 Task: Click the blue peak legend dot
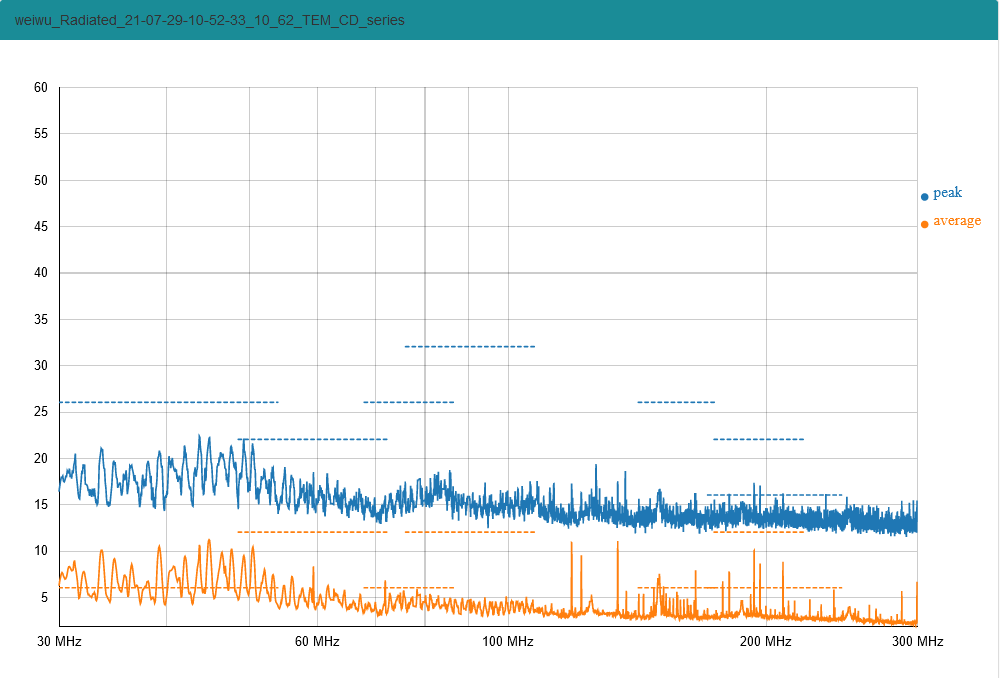(924, 197)
